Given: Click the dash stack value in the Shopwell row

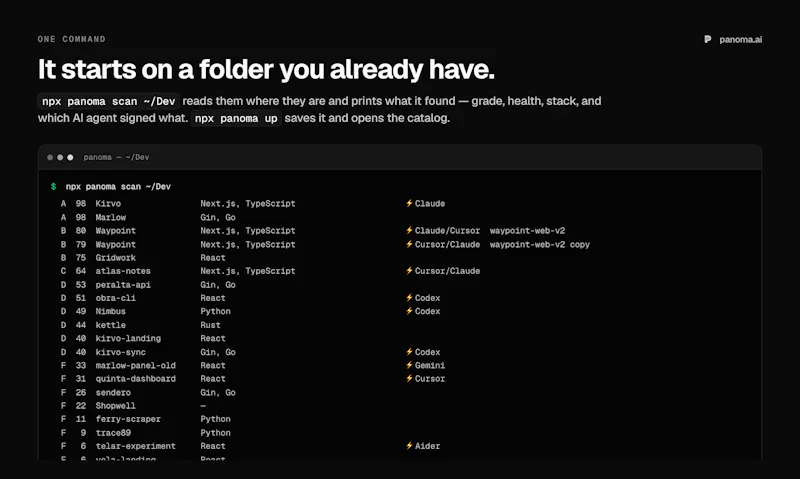Looking at the screenshot, I should point(203,406).
